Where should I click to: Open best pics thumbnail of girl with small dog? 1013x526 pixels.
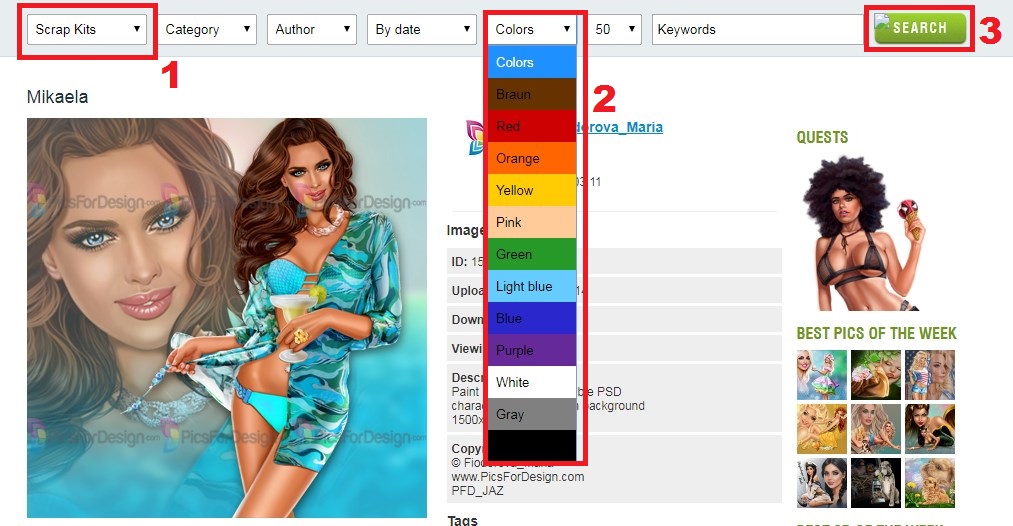pyautogui.click(x=875, y=429)
